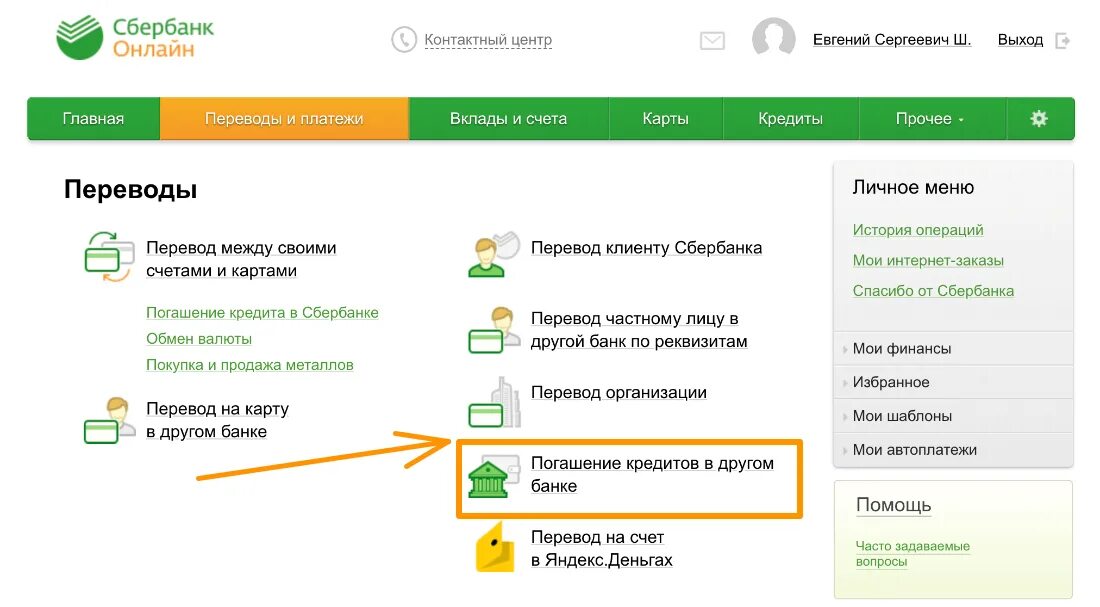Expand the Прочее dropdown menu
This screenshot has height=607, width=1100.
(x=930, y=119)
